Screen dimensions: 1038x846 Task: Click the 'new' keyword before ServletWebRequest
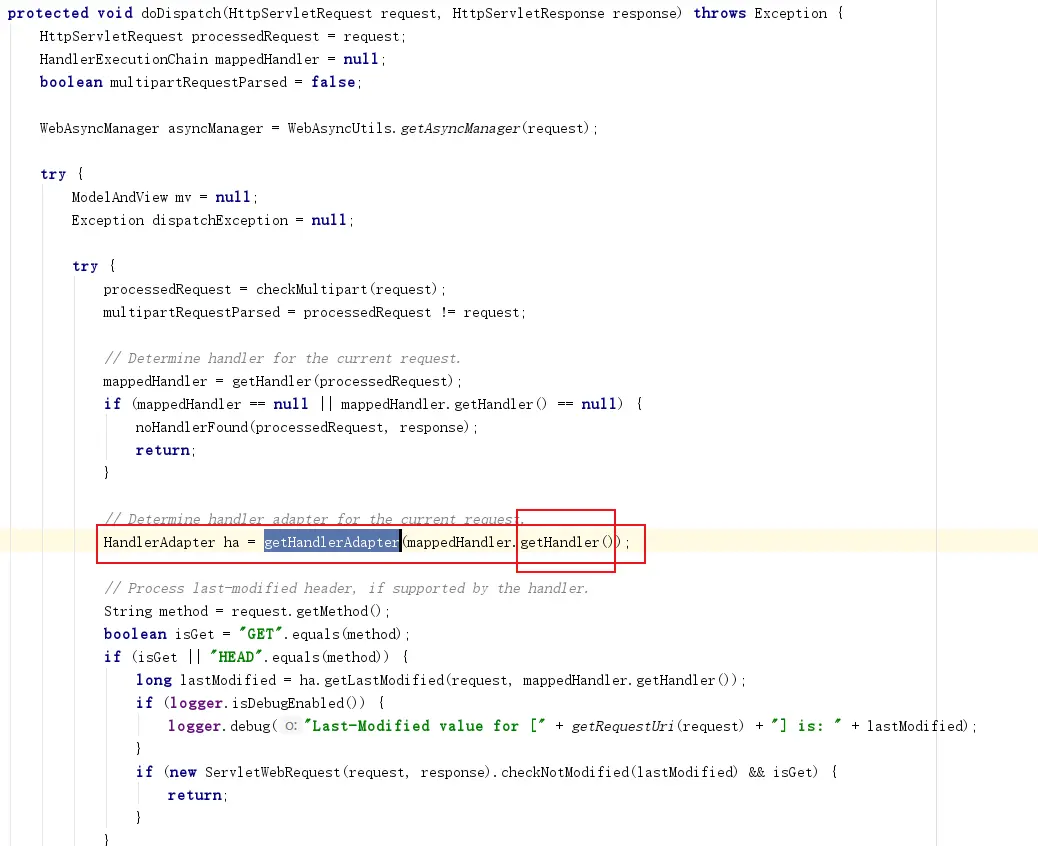183,772
